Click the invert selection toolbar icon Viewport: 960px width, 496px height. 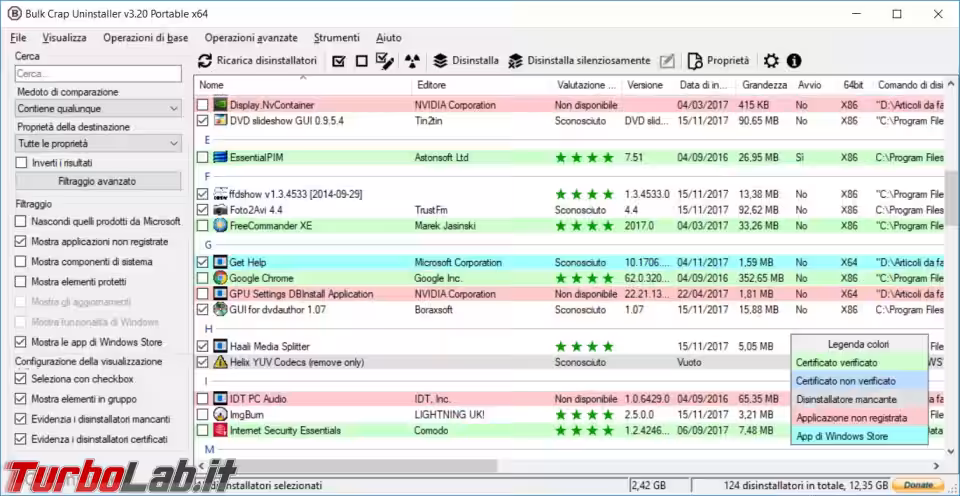[384, 61]
